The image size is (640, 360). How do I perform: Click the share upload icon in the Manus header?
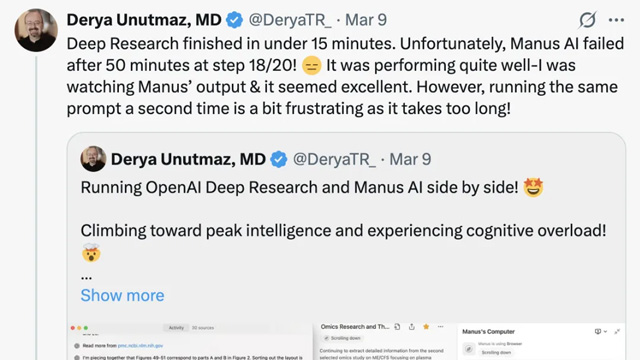[x=411, y=327]
